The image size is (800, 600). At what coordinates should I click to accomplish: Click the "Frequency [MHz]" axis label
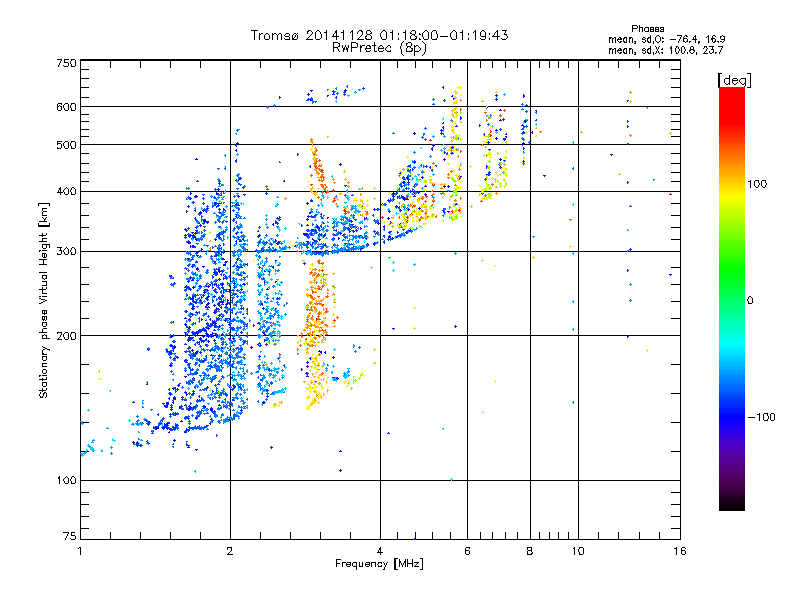(379, 564)
